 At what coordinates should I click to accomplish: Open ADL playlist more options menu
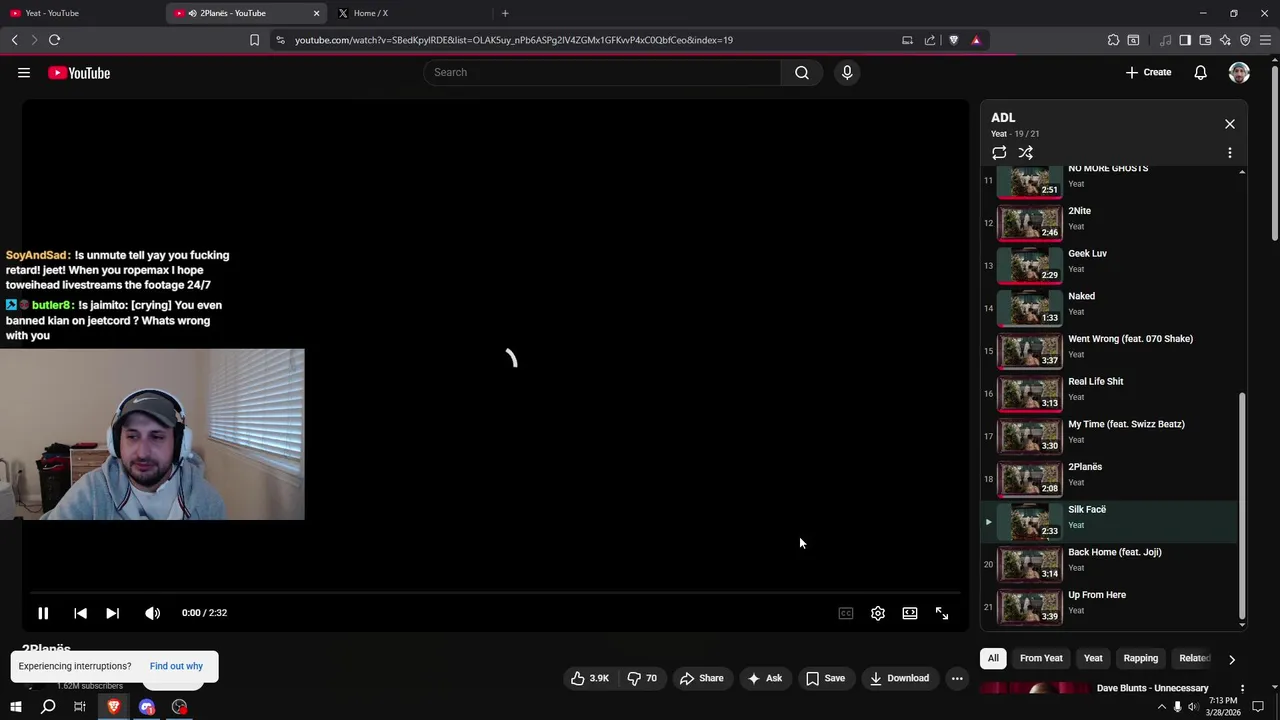[1230, 153]
